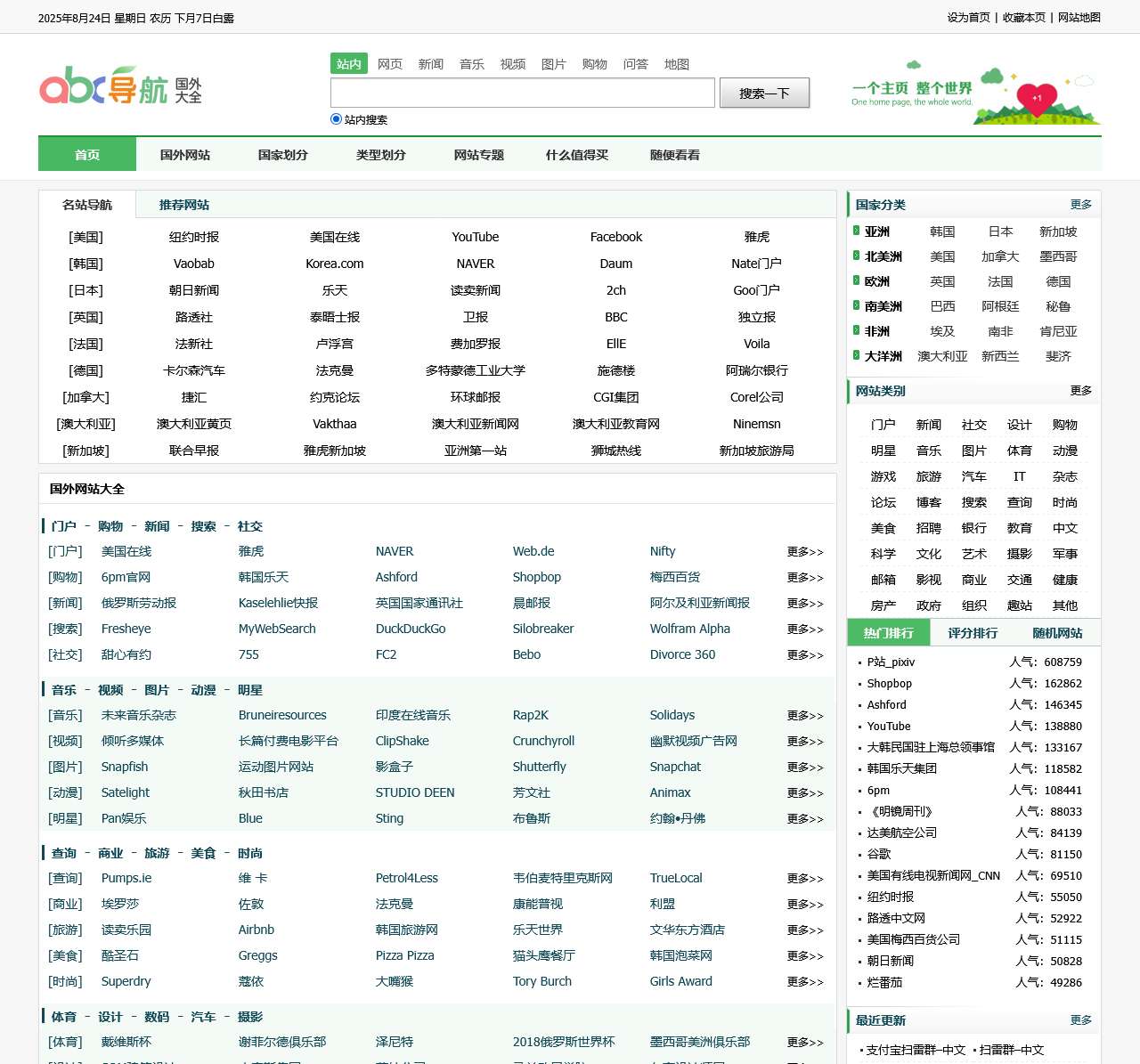The height and width of the screenshot is (1064, 1140).
Task: Open 更多 link beside 网站类别
Action: click(x=1081, y=390)
